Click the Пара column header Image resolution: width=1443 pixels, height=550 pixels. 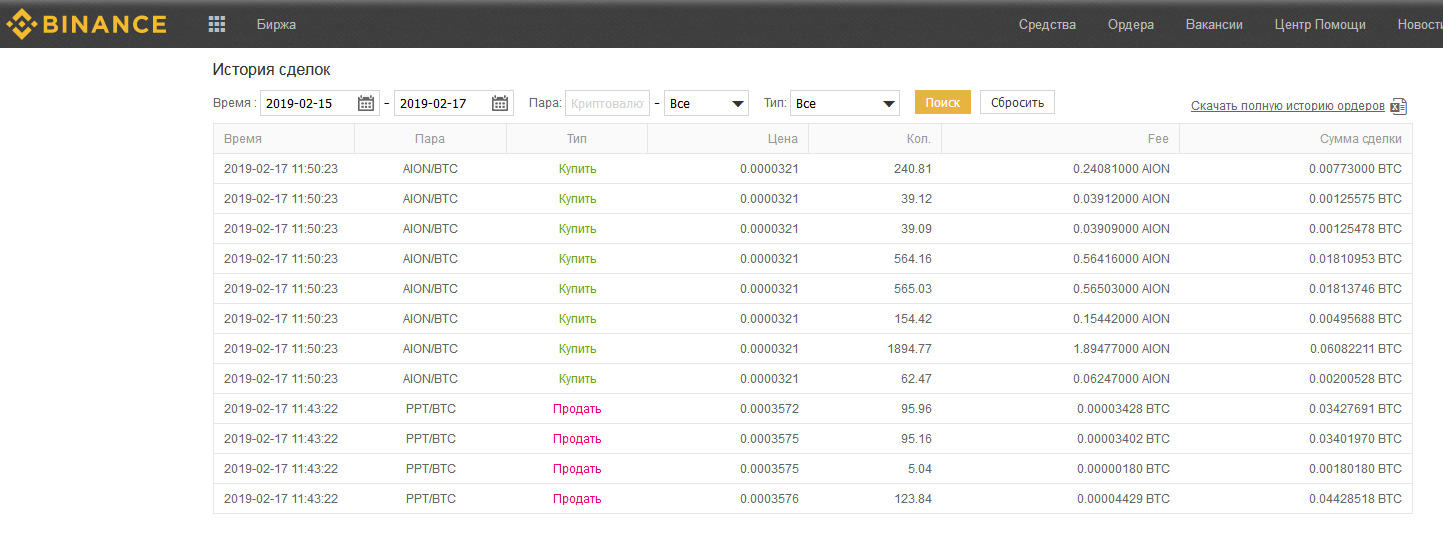coord(430,139)
